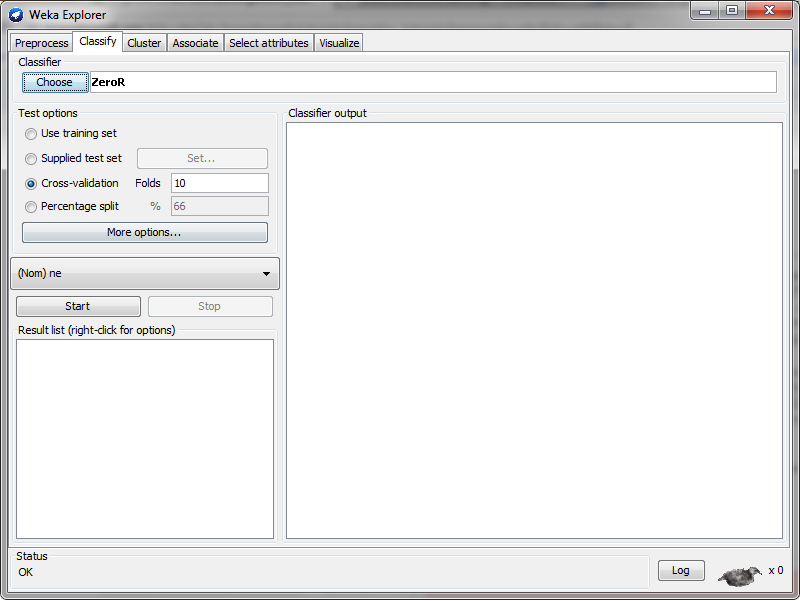Screen dimensions: 800x601
Task: Open the Cluster tab
Action: coord(144,43)
